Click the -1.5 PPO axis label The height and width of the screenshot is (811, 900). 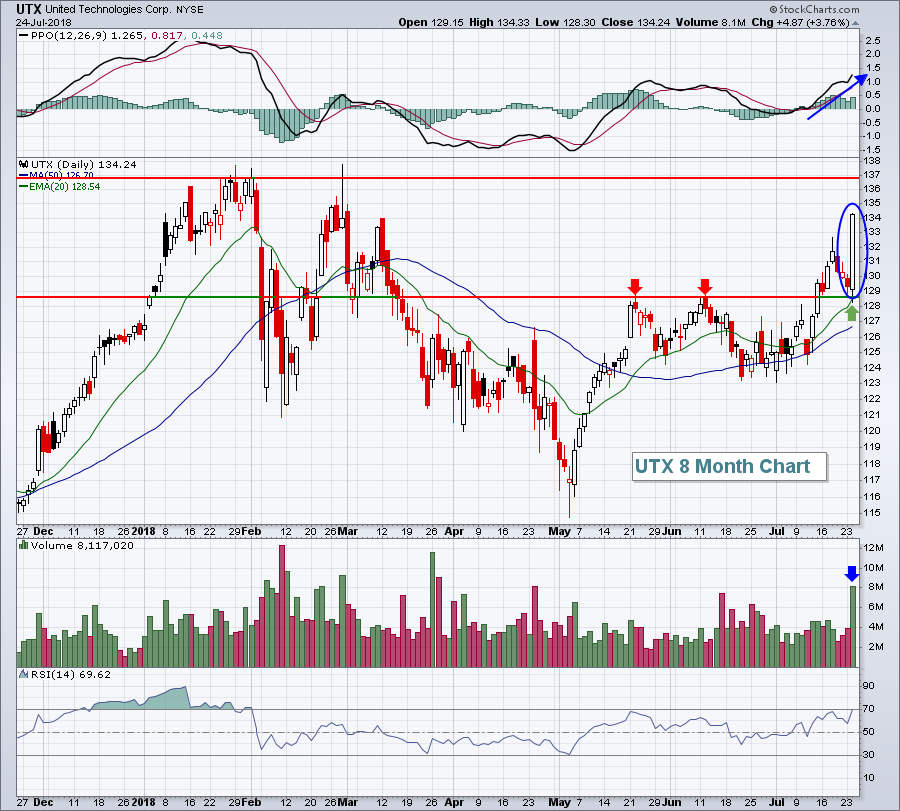pyautogui.click(x=871, y=149)
